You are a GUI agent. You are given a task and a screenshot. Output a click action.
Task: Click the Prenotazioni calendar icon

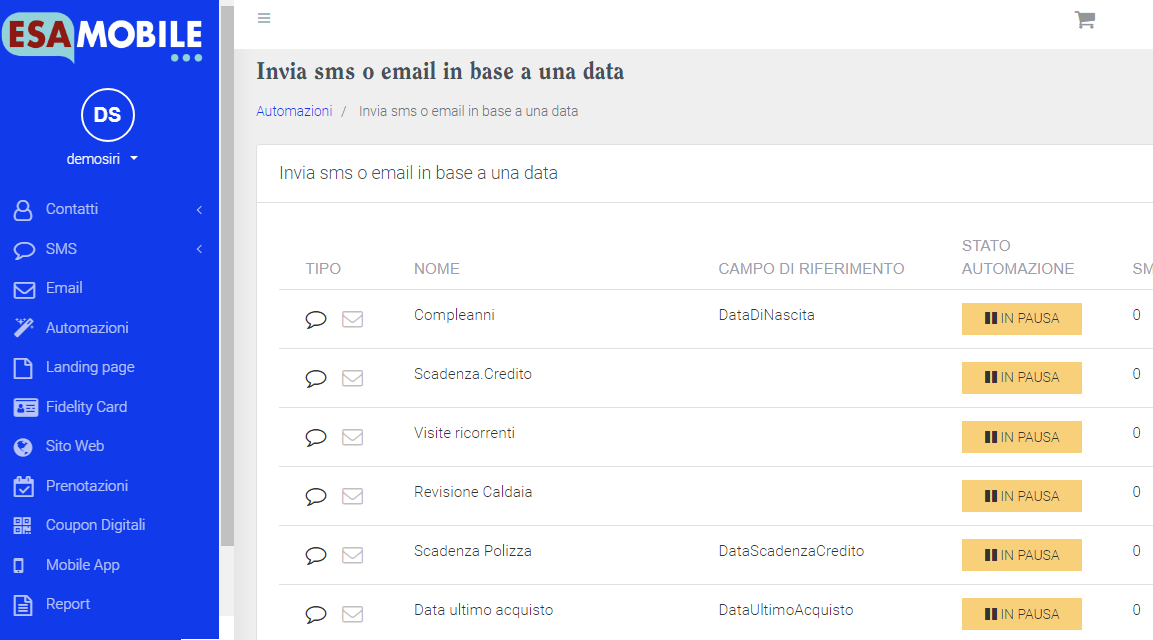(24, 486)
